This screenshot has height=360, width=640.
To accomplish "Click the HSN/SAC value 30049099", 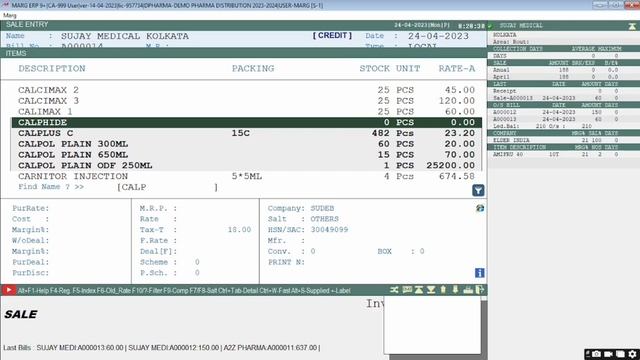I will click(329, 230).
